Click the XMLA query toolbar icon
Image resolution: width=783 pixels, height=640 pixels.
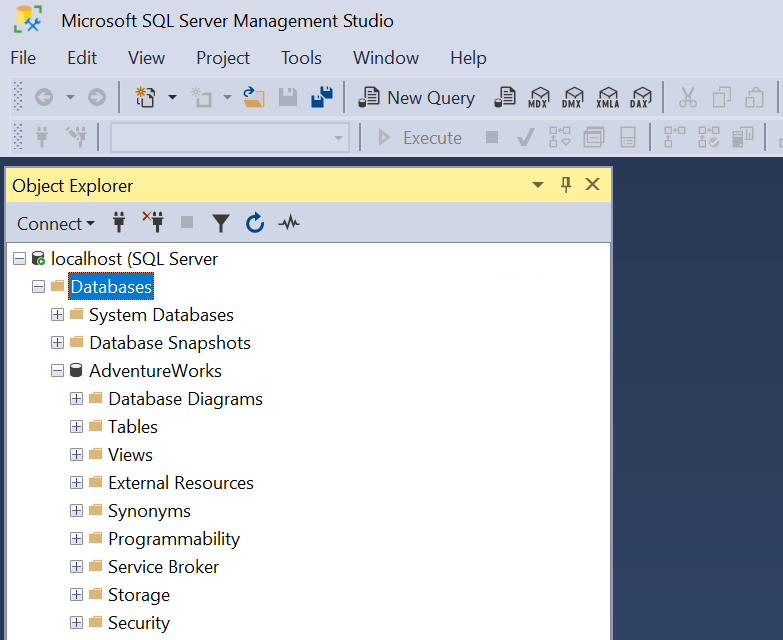[607, 98]
